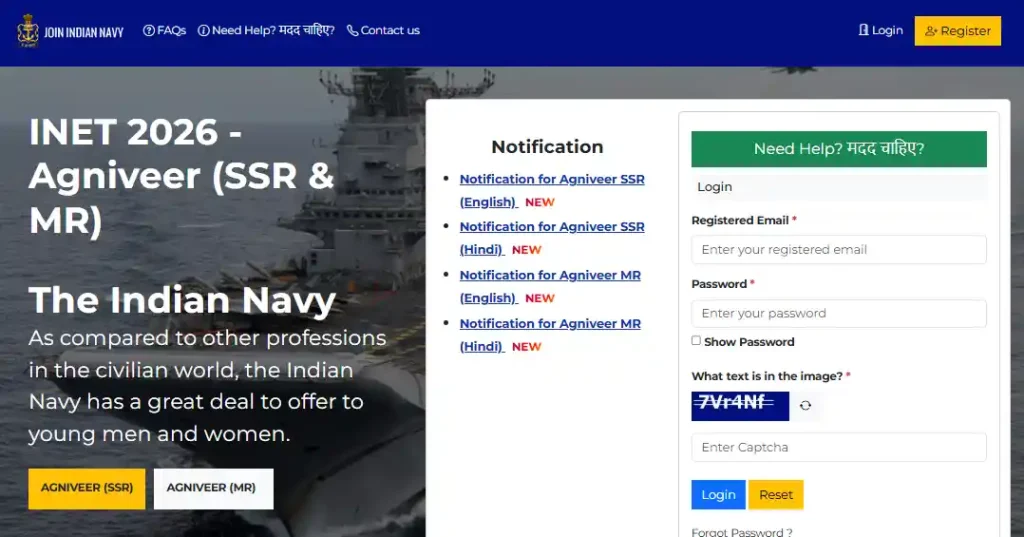Viewport: 1024px width, 537px height.
Task: Click the 'INET 2026 - Agniveer (SSR & MR)' heading
Action: point(182,176)
